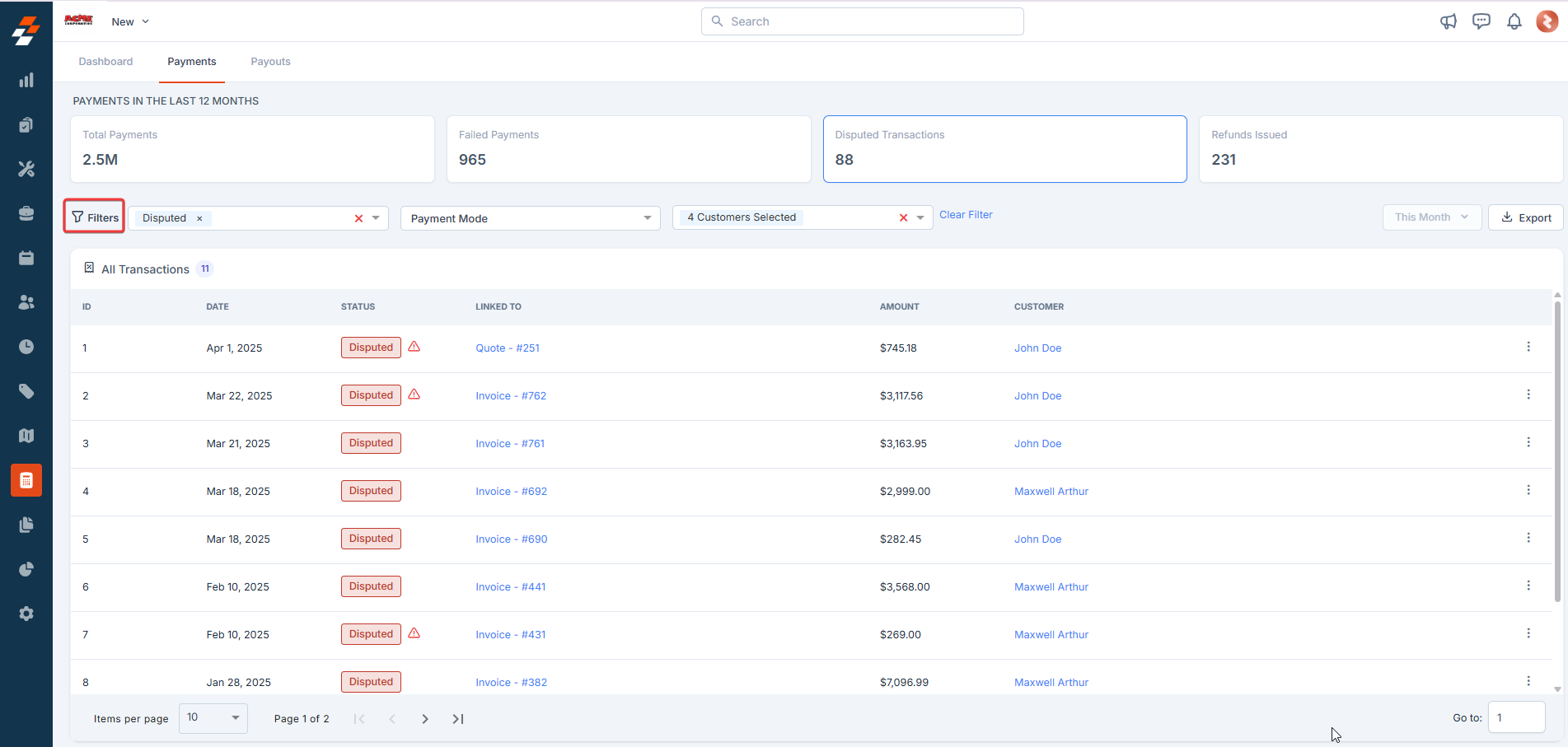Clear all status filter selections
This screenshot has height=747, width=1568.
coord(358,218)
